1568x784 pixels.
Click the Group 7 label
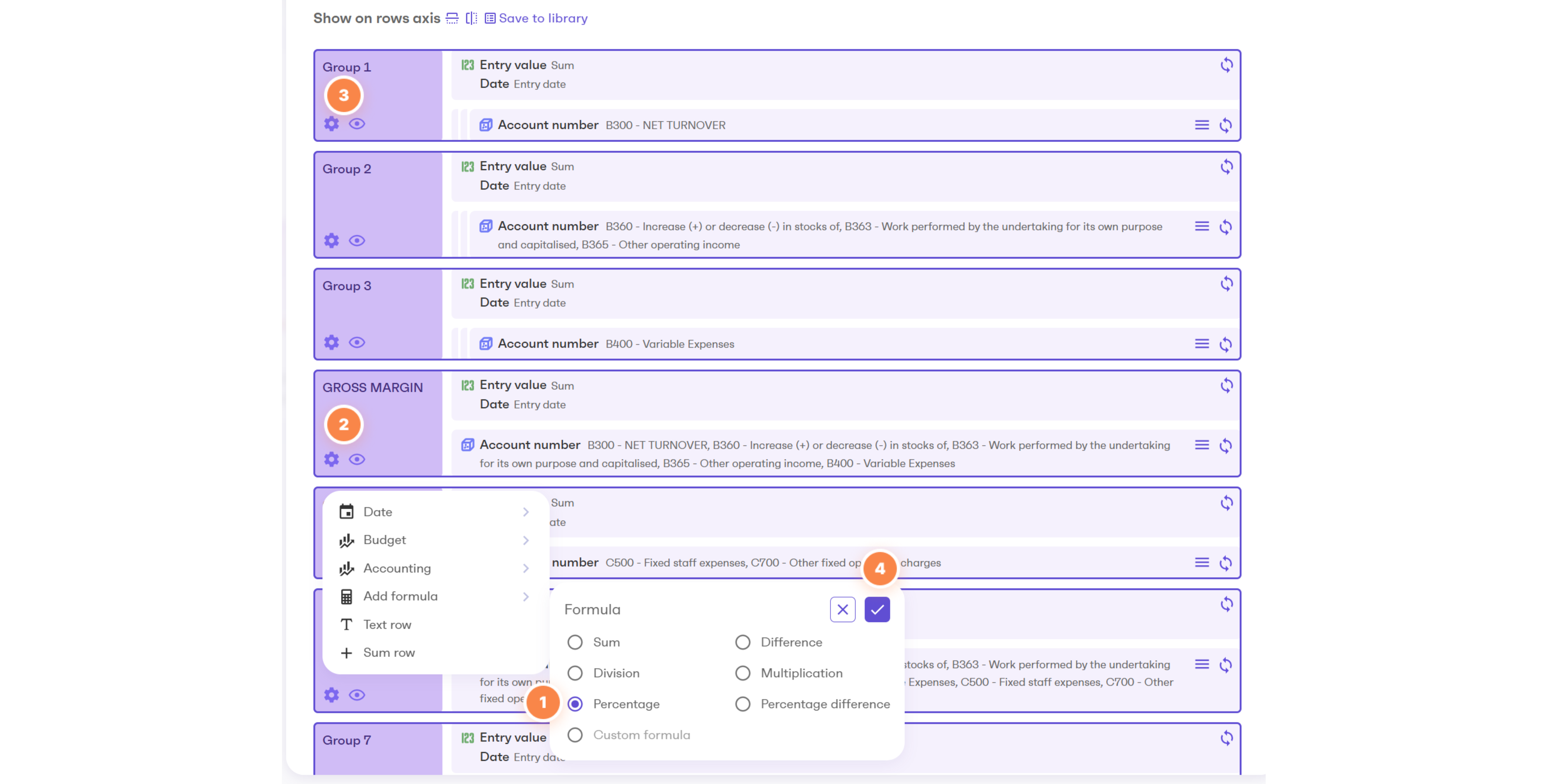pos(346,740)
